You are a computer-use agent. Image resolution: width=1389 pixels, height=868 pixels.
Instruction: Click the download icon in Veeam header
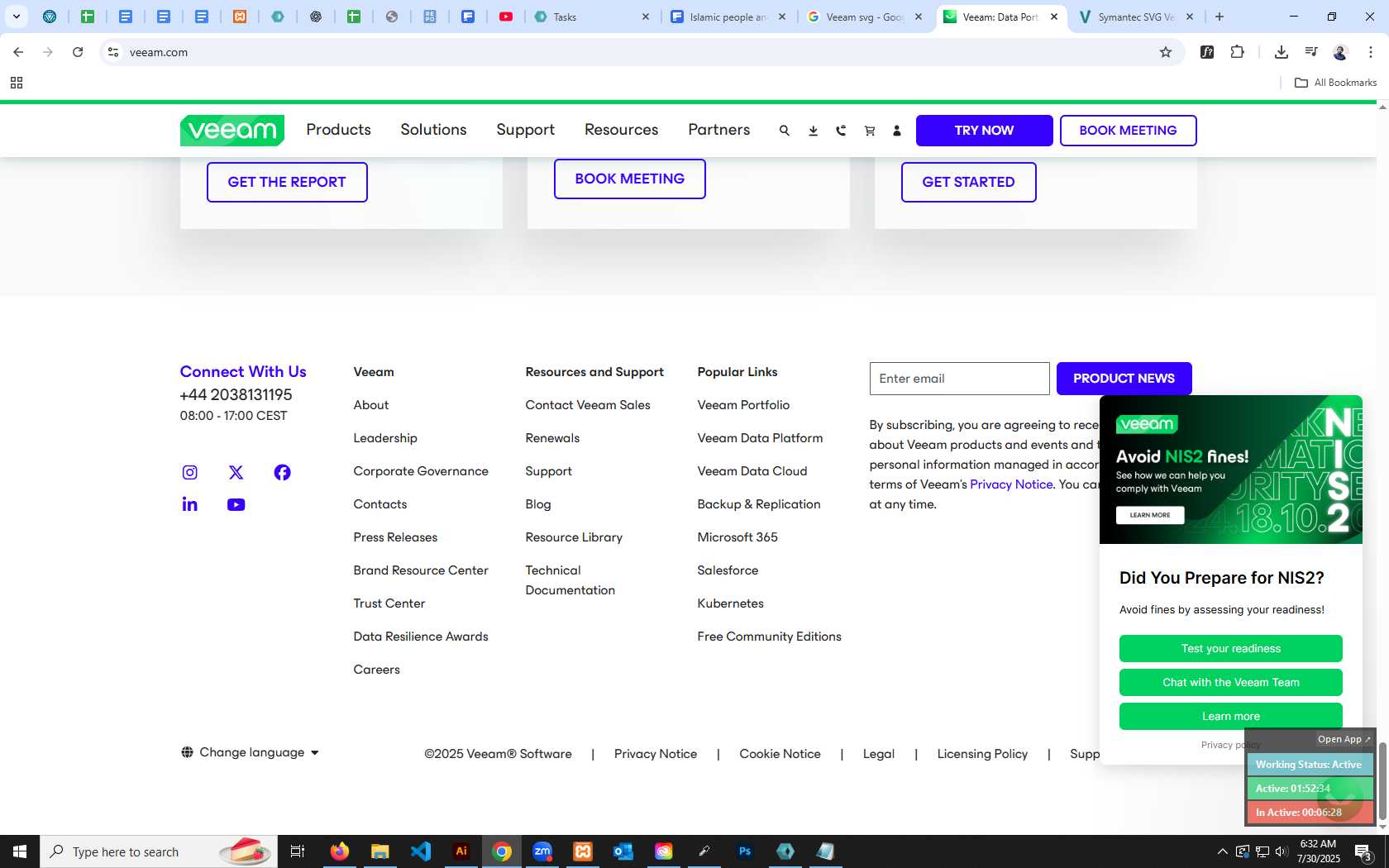coord(814,131)
